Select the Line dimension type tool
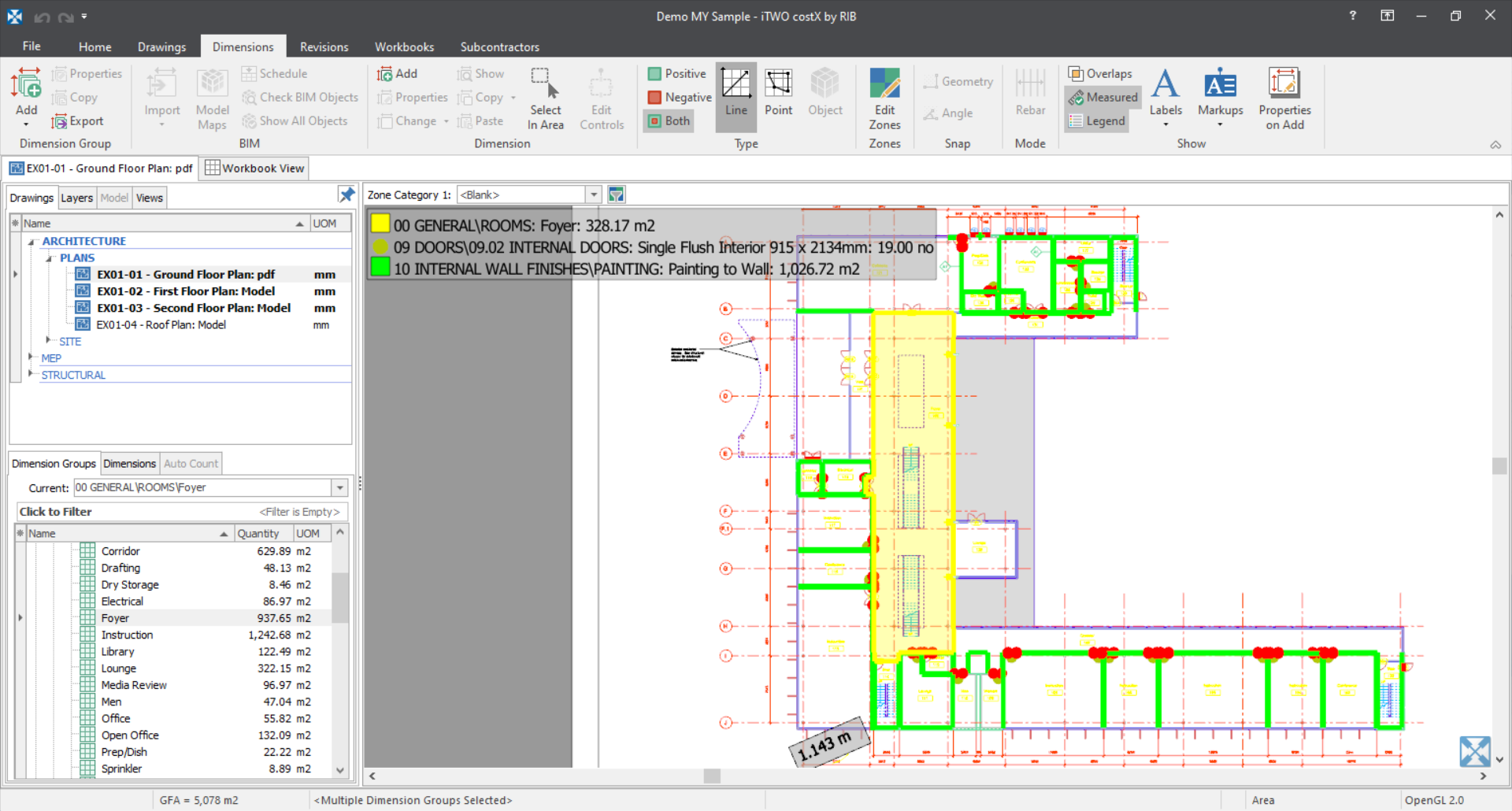This screenshot has width=1512, height=811. coord(736,94)
